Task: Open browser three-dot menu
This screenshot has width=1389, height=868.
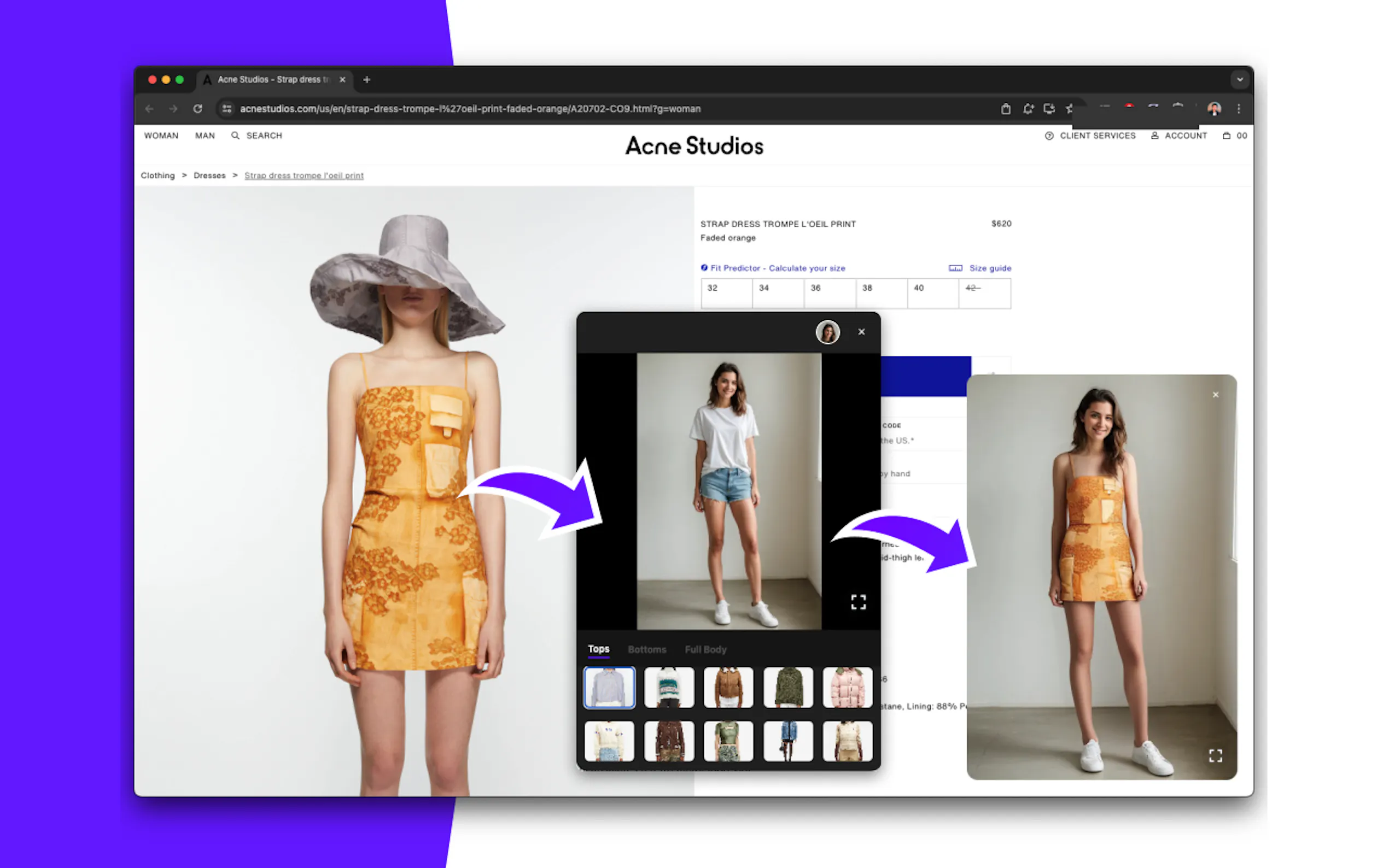Action: 1239,108
